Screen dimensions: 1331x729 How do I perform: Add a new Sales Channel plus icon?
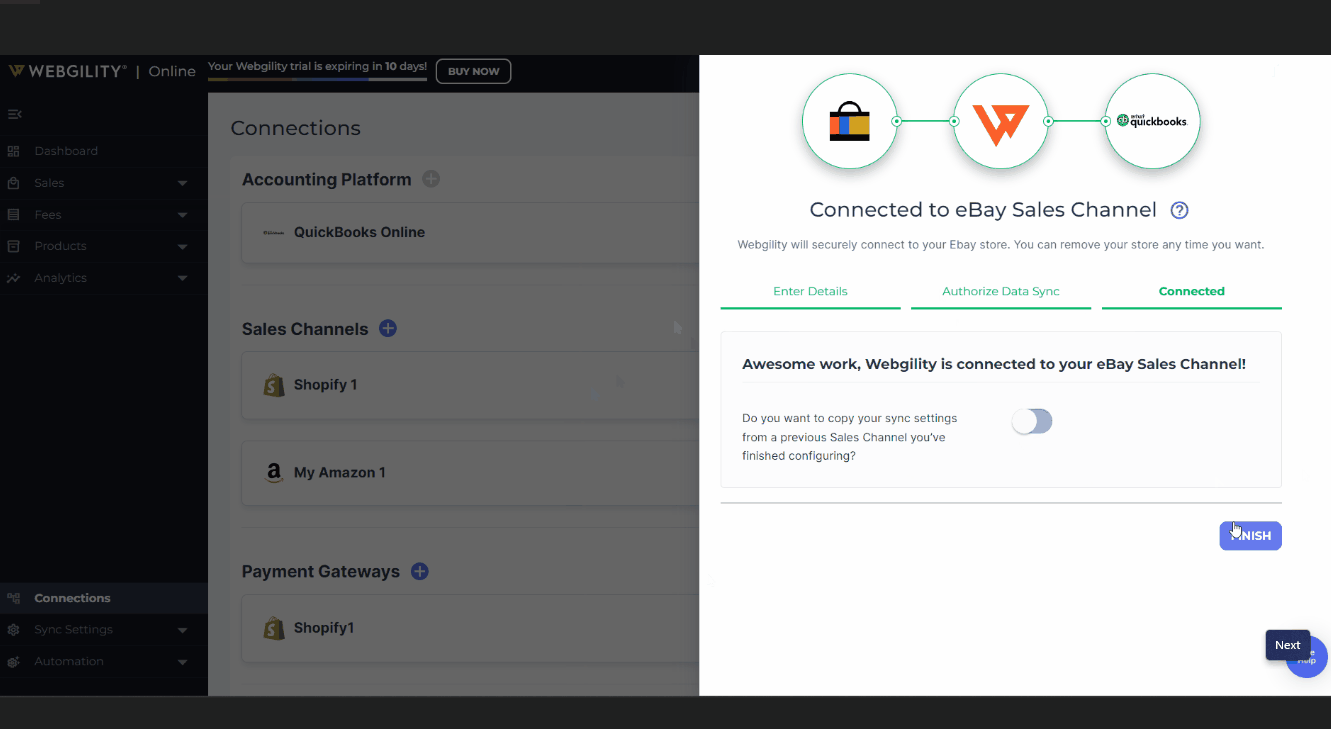coord(388,328)
